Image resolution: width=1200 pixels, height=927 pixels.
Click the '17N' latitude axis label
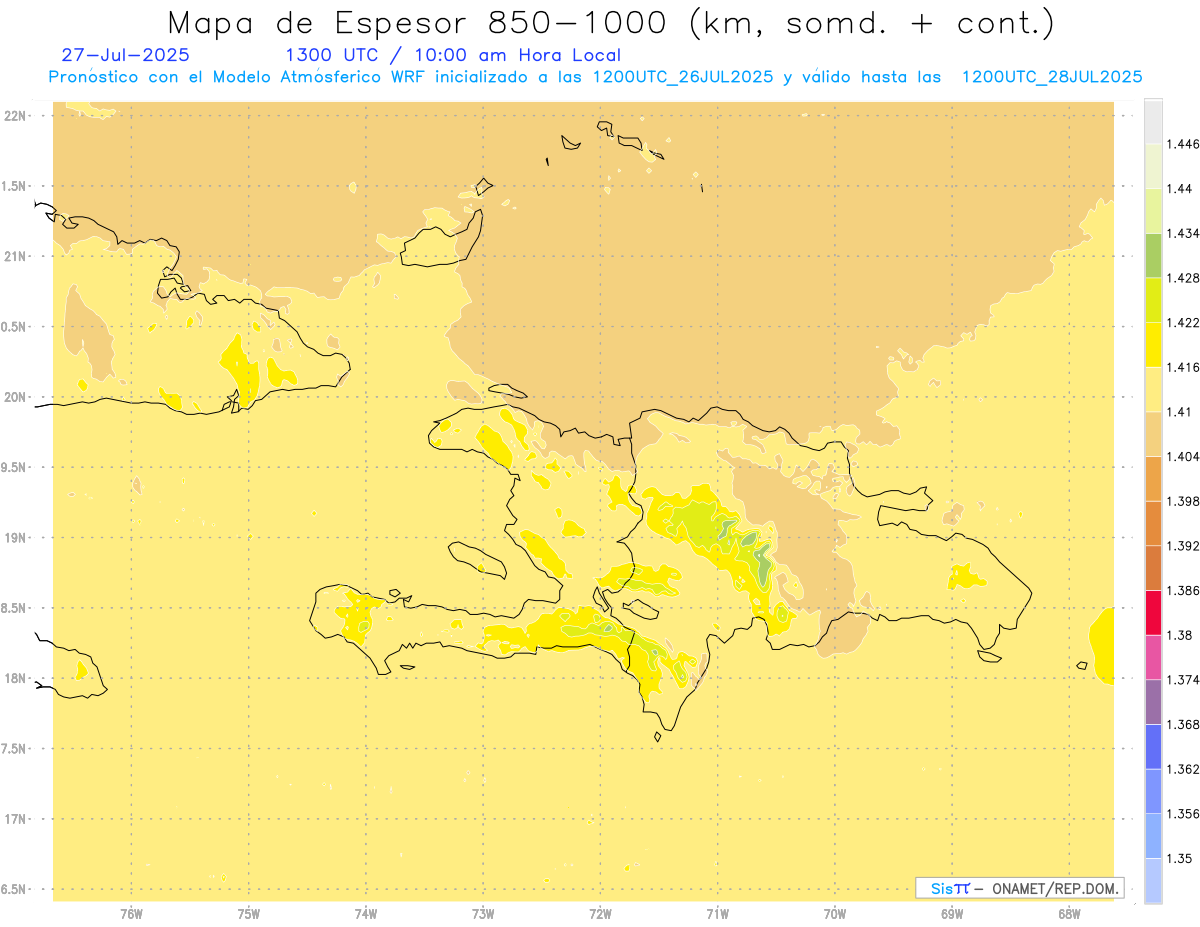tap(16, 819)
